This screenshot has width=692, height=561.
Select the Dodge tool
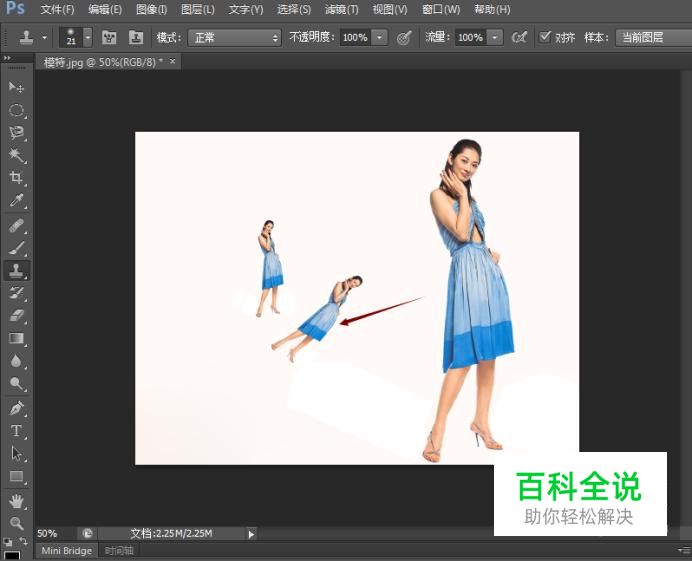(16, 384)
